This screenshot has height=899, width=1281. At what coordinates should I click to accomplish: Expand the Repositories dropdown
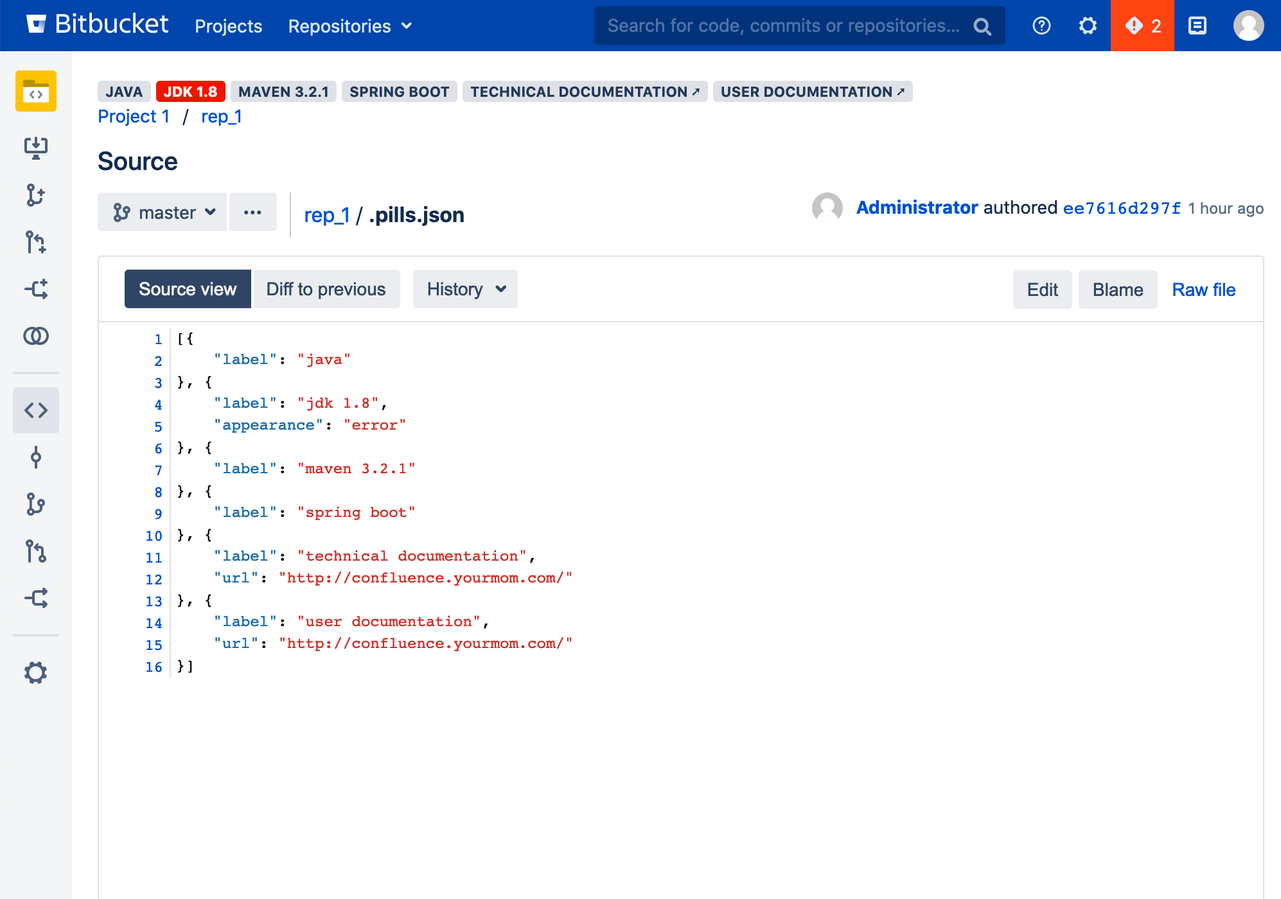[350, 26]
